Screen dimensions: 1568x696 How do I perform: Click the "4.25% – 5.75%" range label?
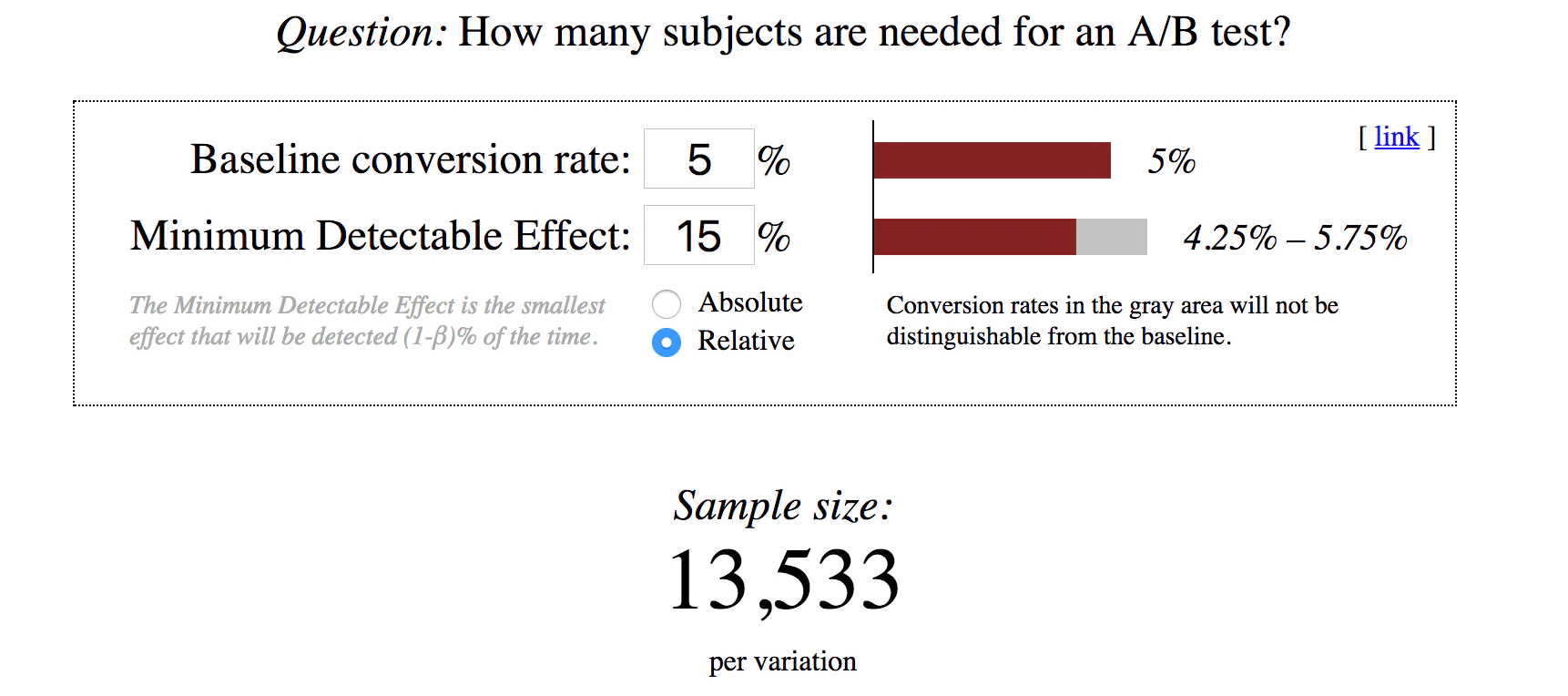[1295, 238]
